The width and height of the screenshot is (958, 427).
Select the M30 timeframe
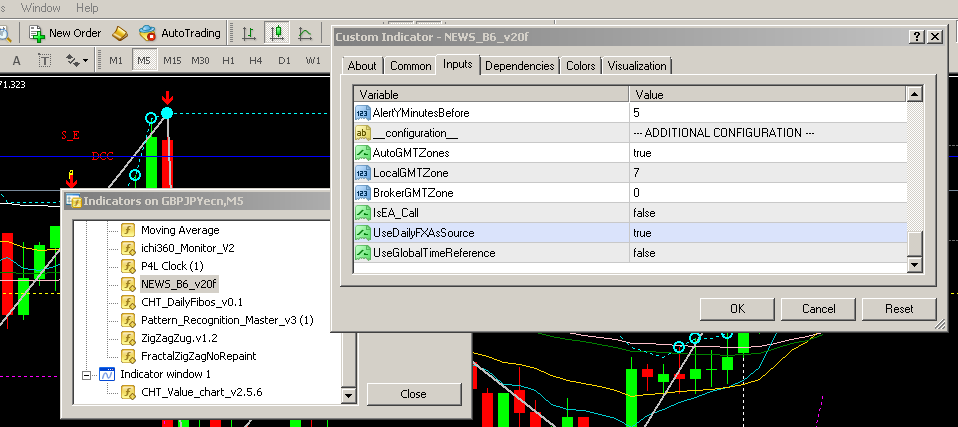200,60
